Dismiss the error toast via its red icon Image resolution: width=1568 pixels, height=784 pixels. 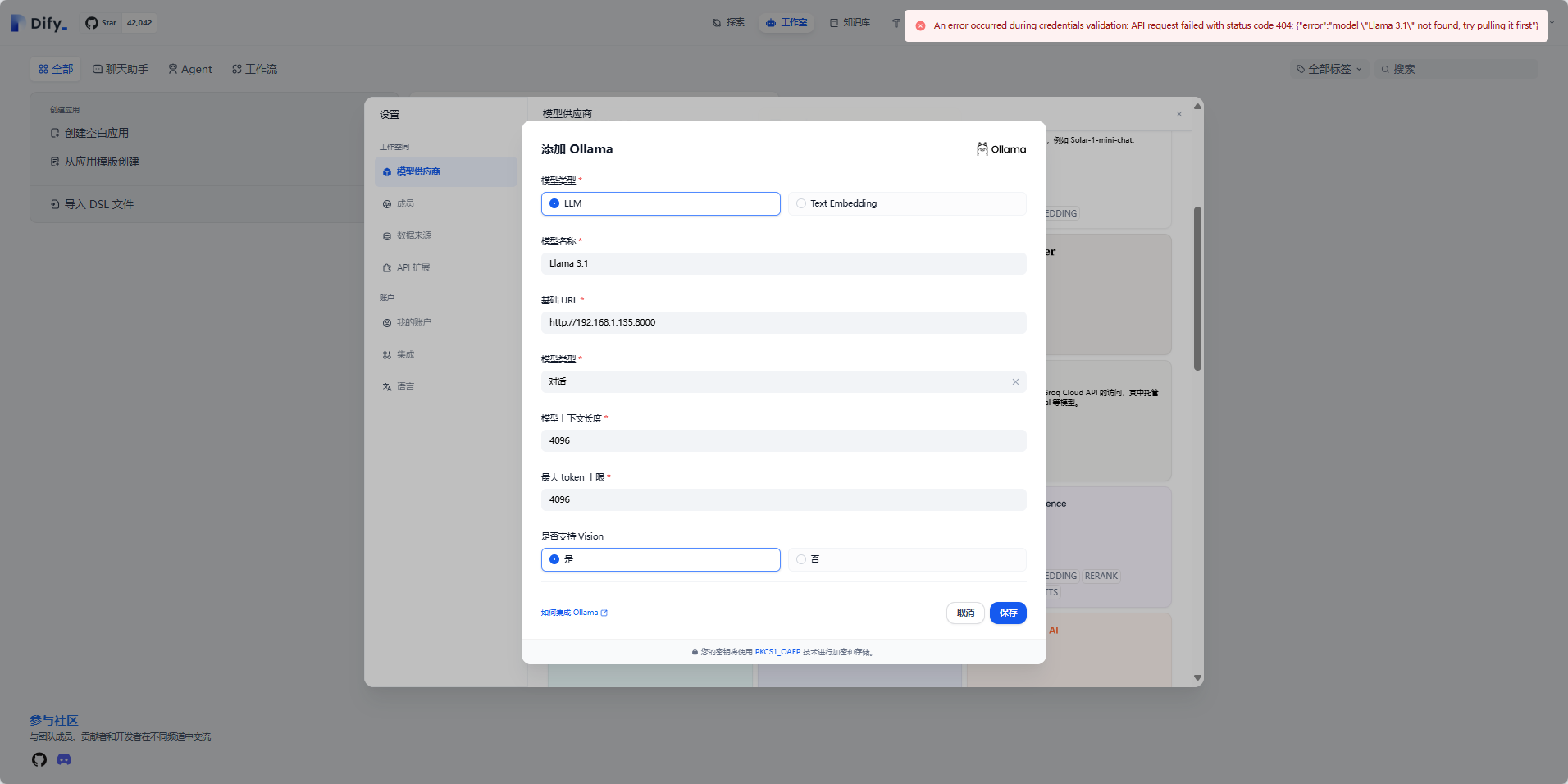920,25
